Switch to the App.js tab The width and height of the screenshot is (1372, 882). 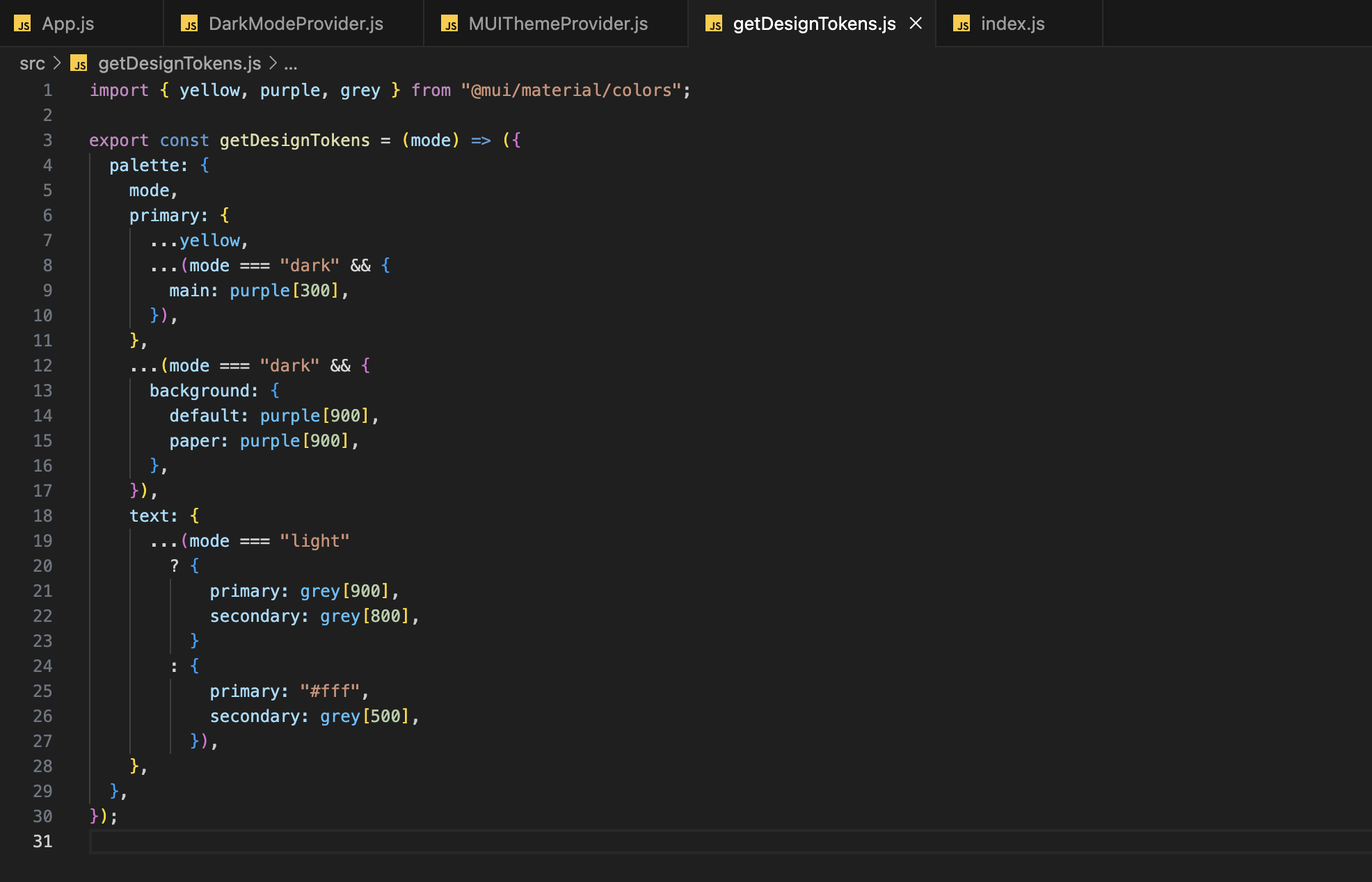[67, 24]
